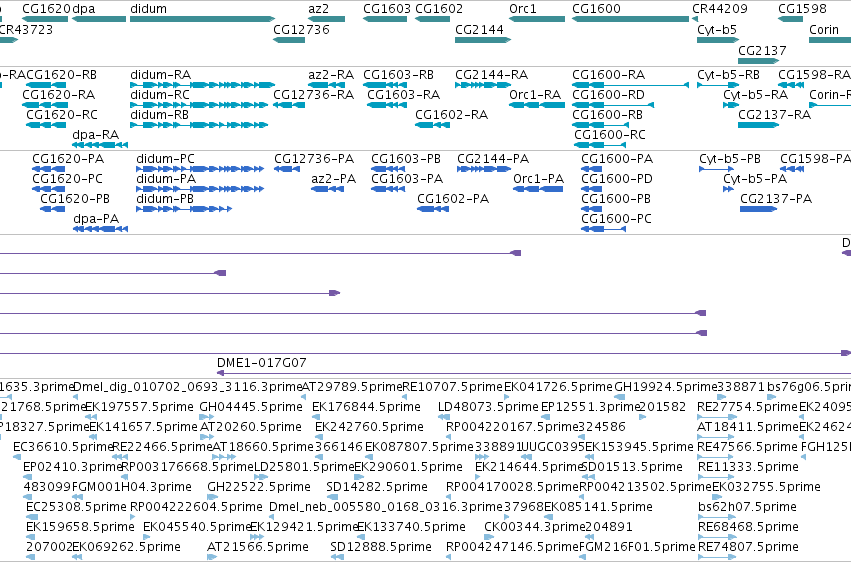This screenshot has width=851, height=562.
Task: Click the EK045540.5prime EST label
Action: coord(197,527)
